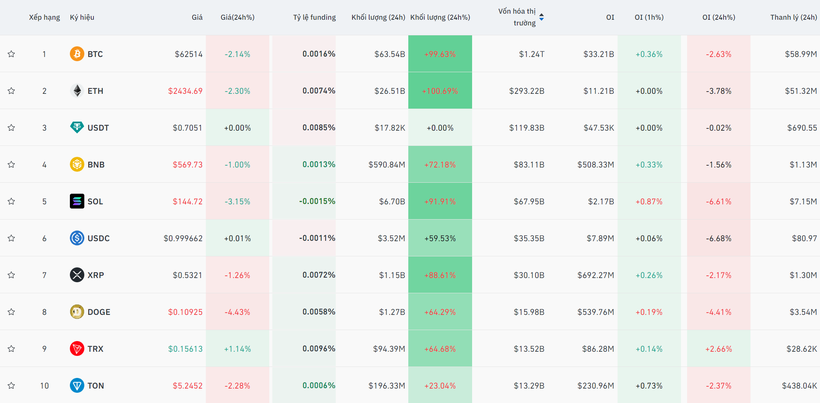This screenshot has width=820, height=403.
Task: Favorite BTC with its star toggle
Action: (x=12, y=54)
